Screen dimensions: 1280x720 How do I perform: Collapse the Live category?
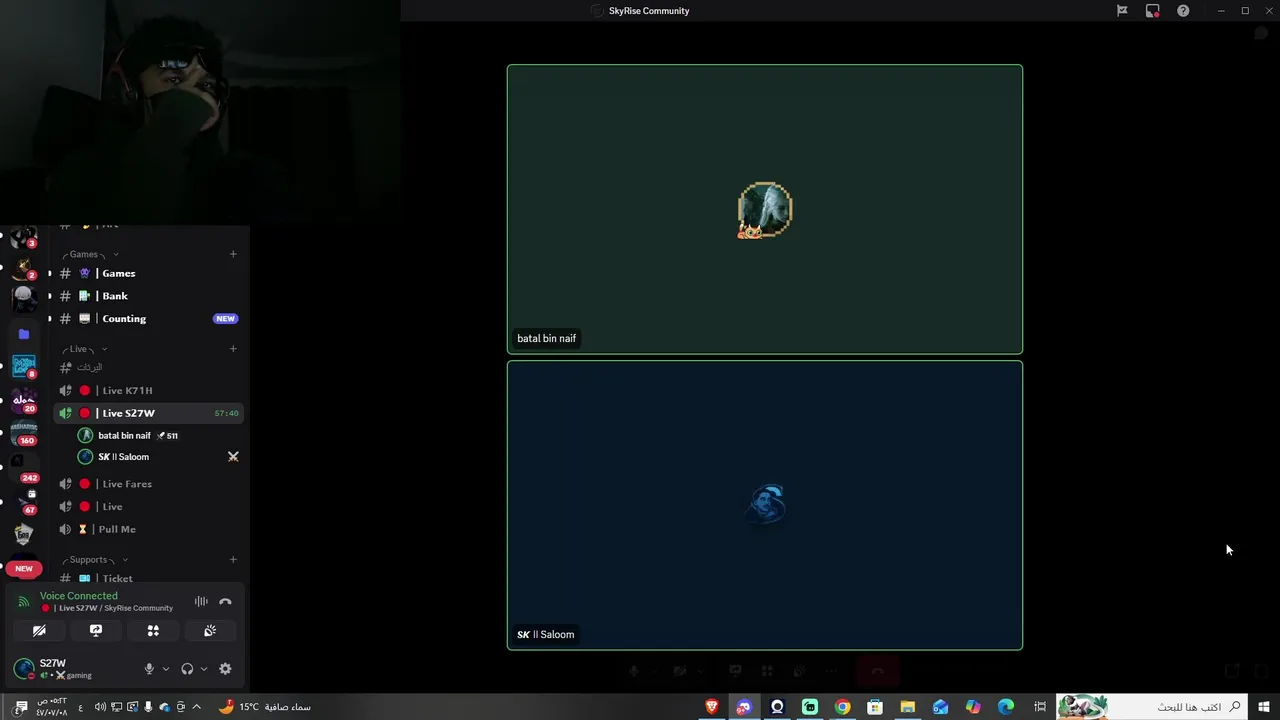coord(85,349)
